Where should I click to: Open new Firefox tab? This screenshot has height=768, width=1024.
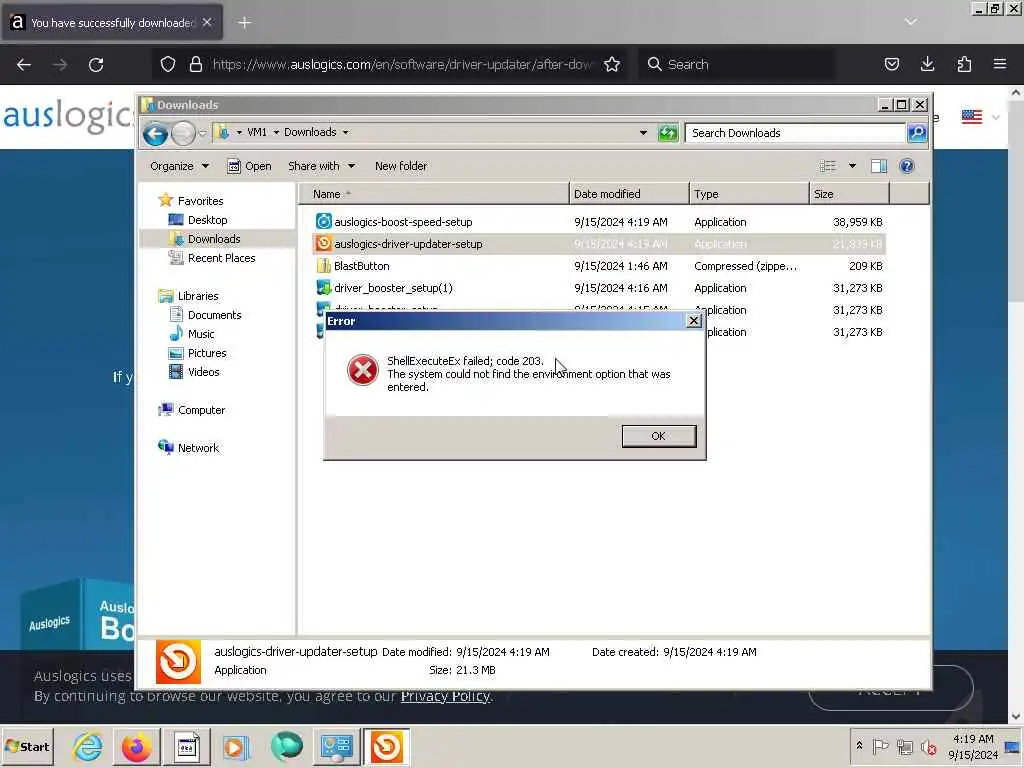tap(244, 23)
